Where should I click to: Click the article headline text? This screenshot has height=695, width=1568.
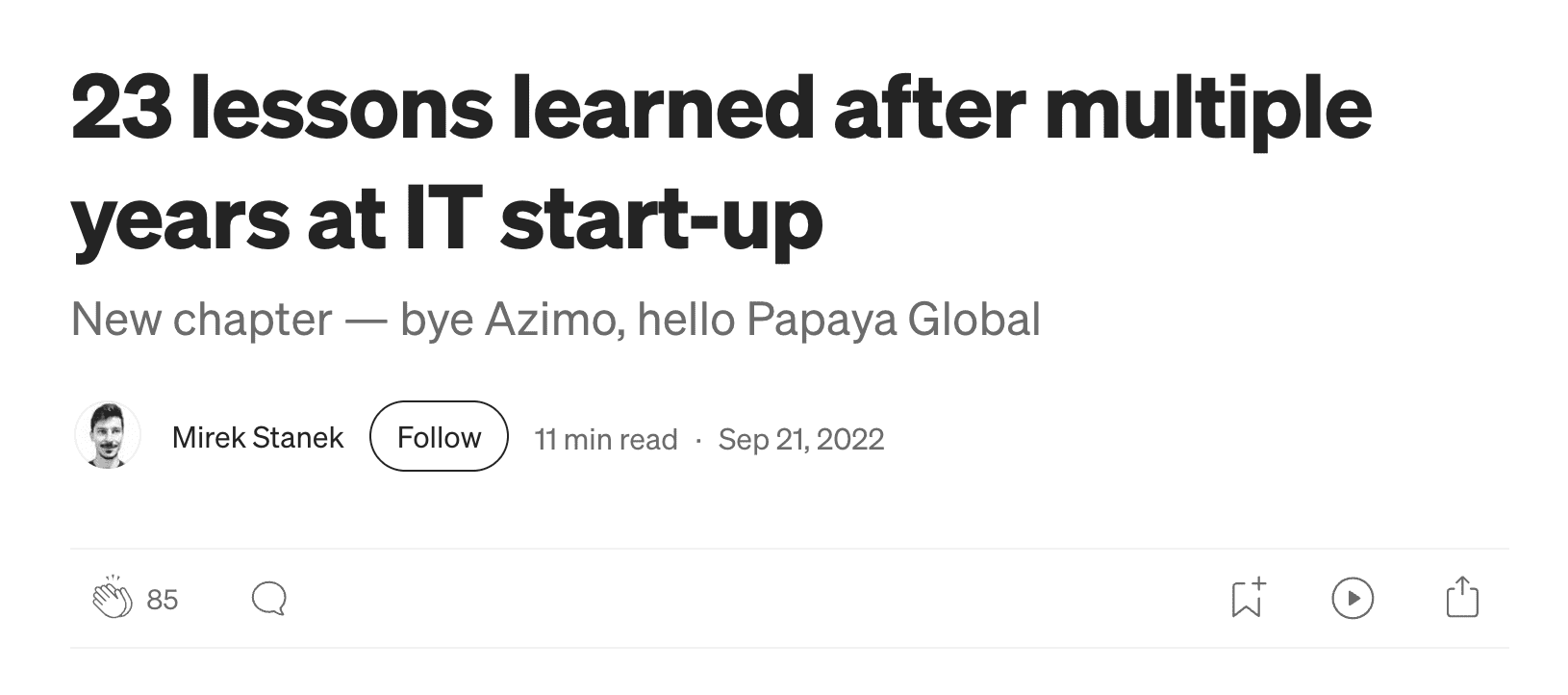click(x=721, y=162)
